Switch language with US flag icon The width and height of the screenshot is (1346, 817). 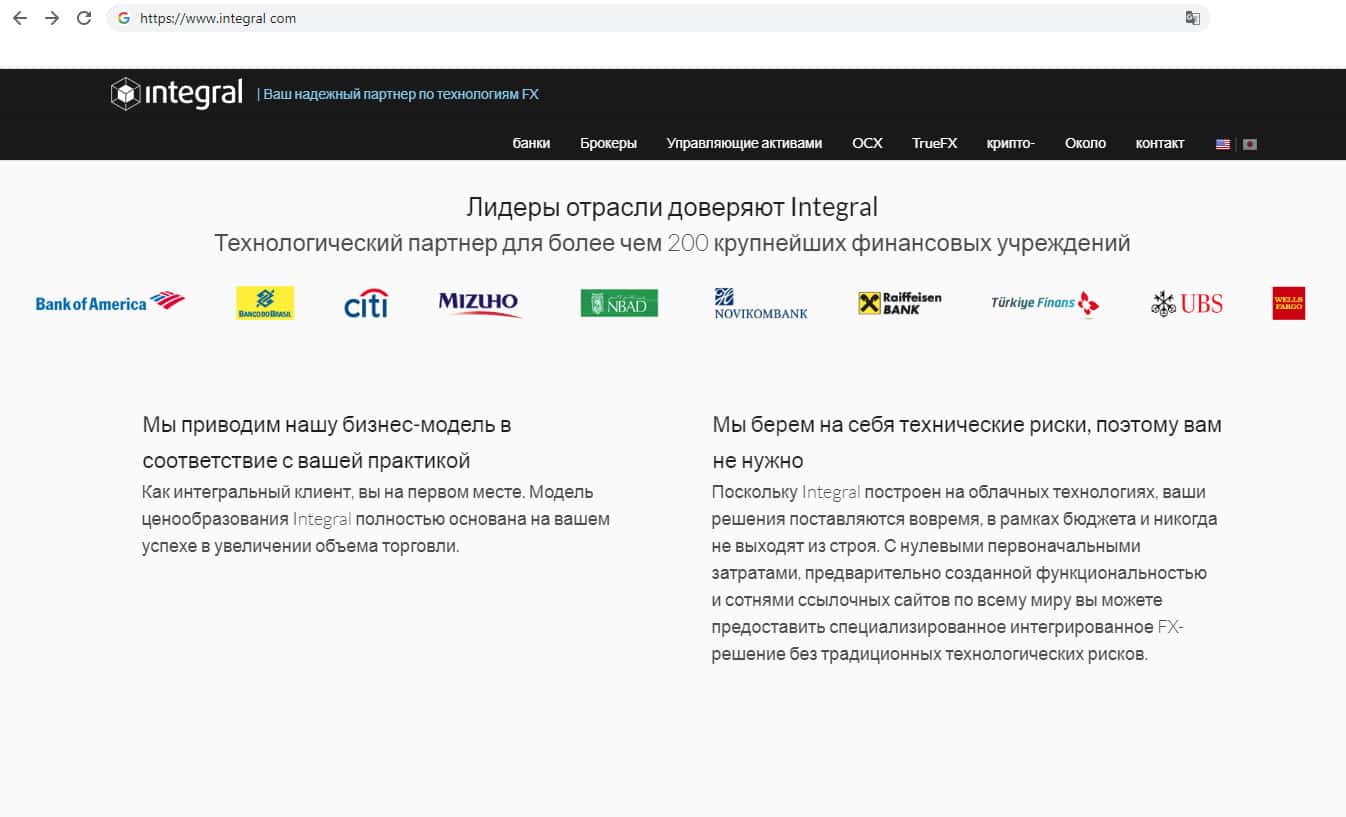(x=1222, y=144)
